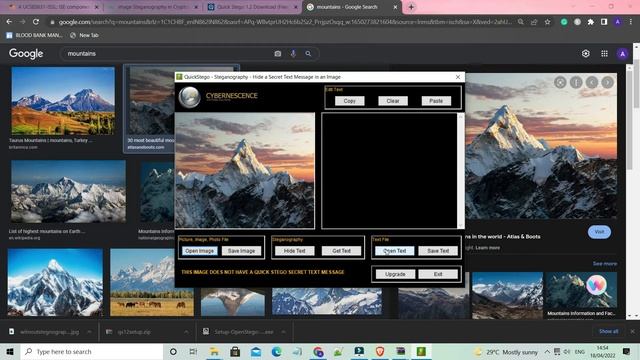The image size is (640, 360).
Task: Open the Google account avatar
Action: tap(622, 53)
